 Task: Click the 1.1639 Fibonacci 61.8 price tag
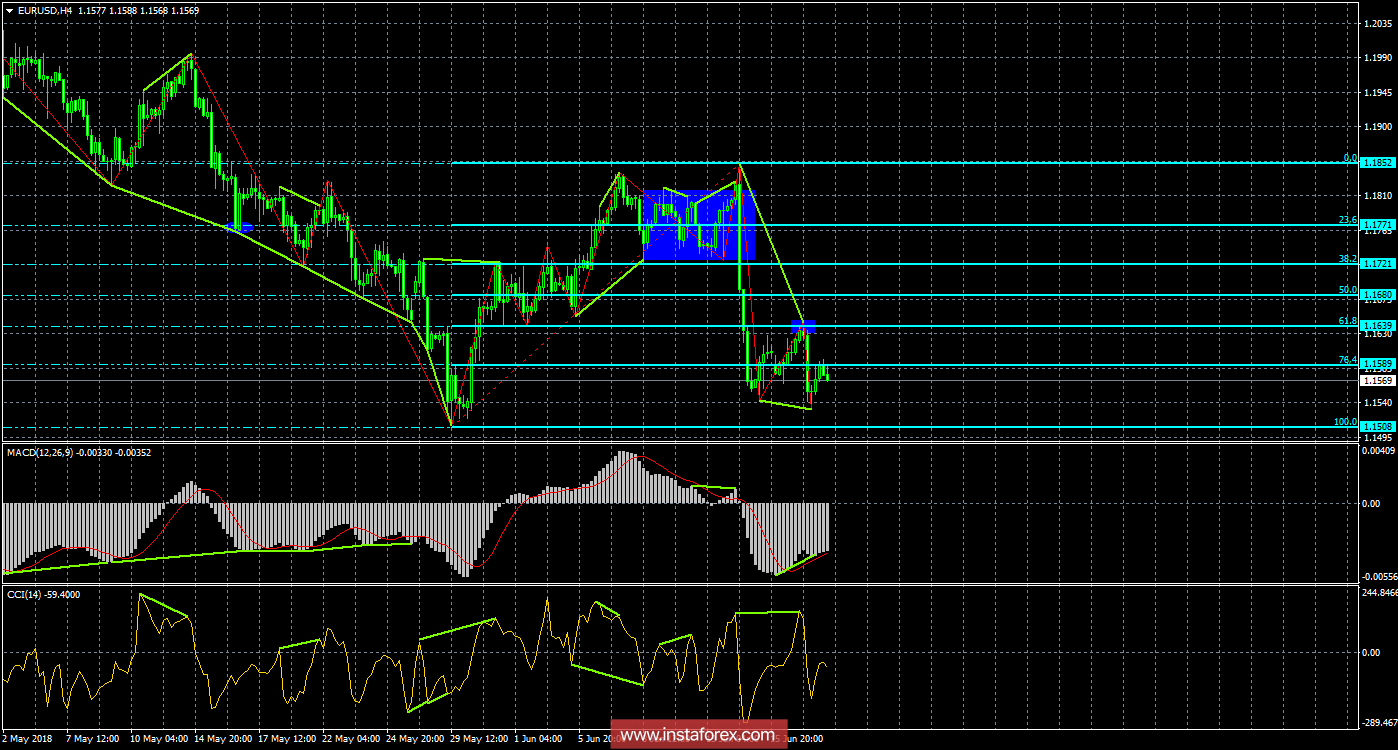point(1377,326)
